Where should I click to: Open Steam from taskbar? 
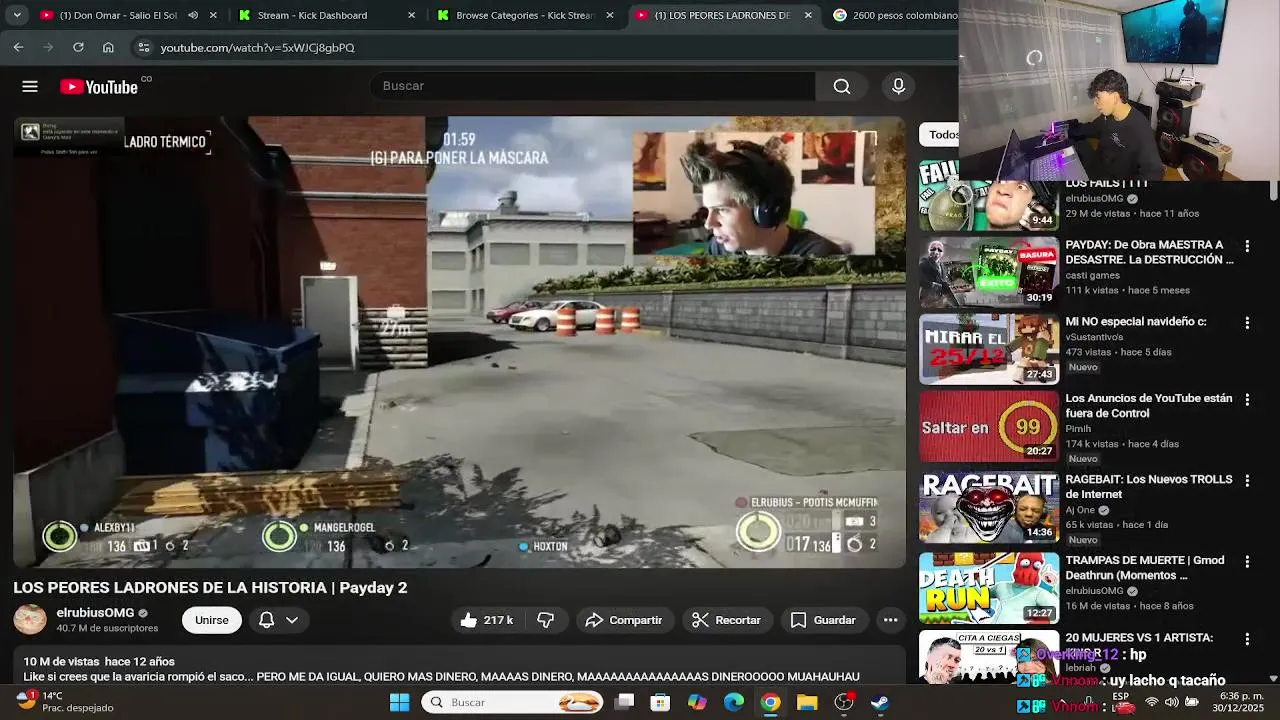pyautogui.click(x=880, y=702)
